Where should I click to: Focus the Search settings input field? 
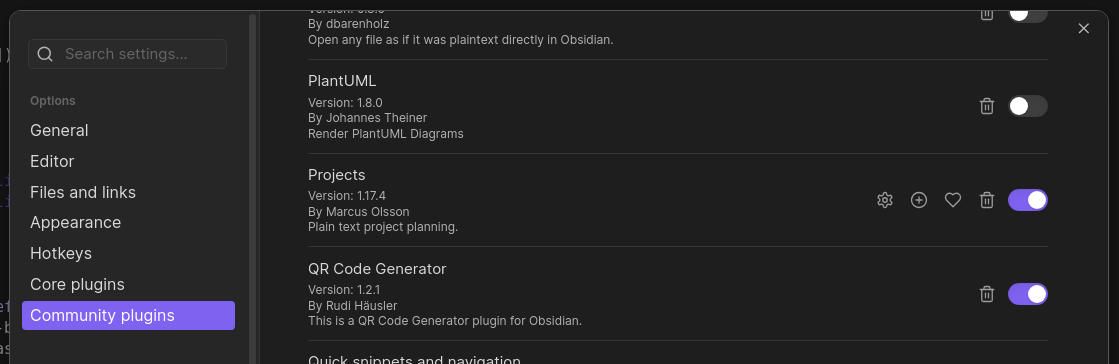point(128,54)
